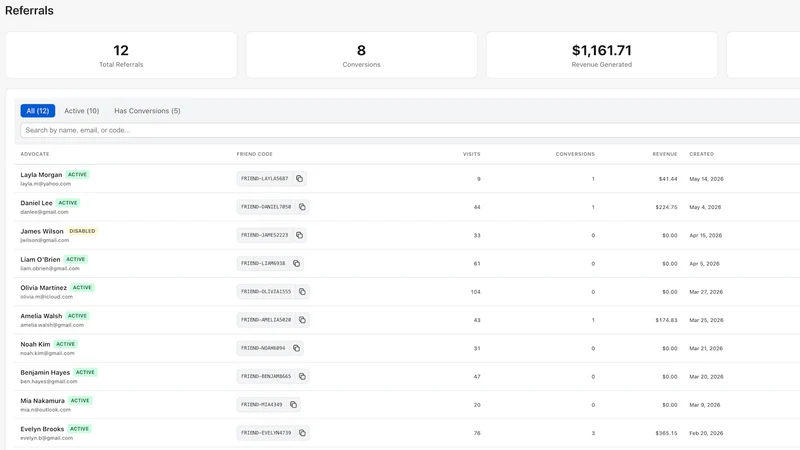Sort by the Created column header
This screenshot has width=800, height=450.
click(x=702, y=154)
